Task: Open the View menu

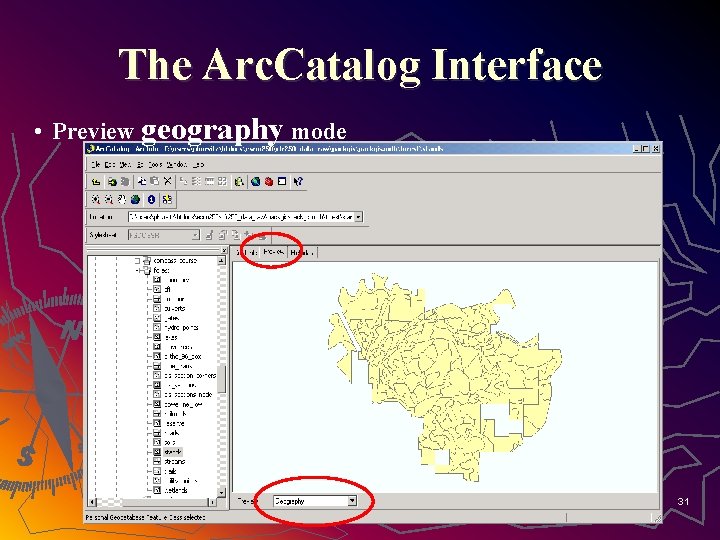Action: 125,164
